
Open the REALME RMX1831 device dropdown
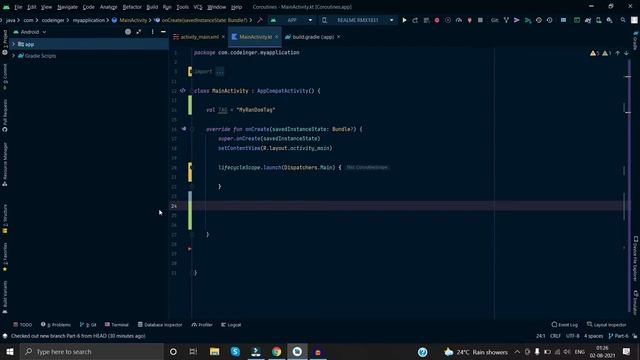point(358,20)
